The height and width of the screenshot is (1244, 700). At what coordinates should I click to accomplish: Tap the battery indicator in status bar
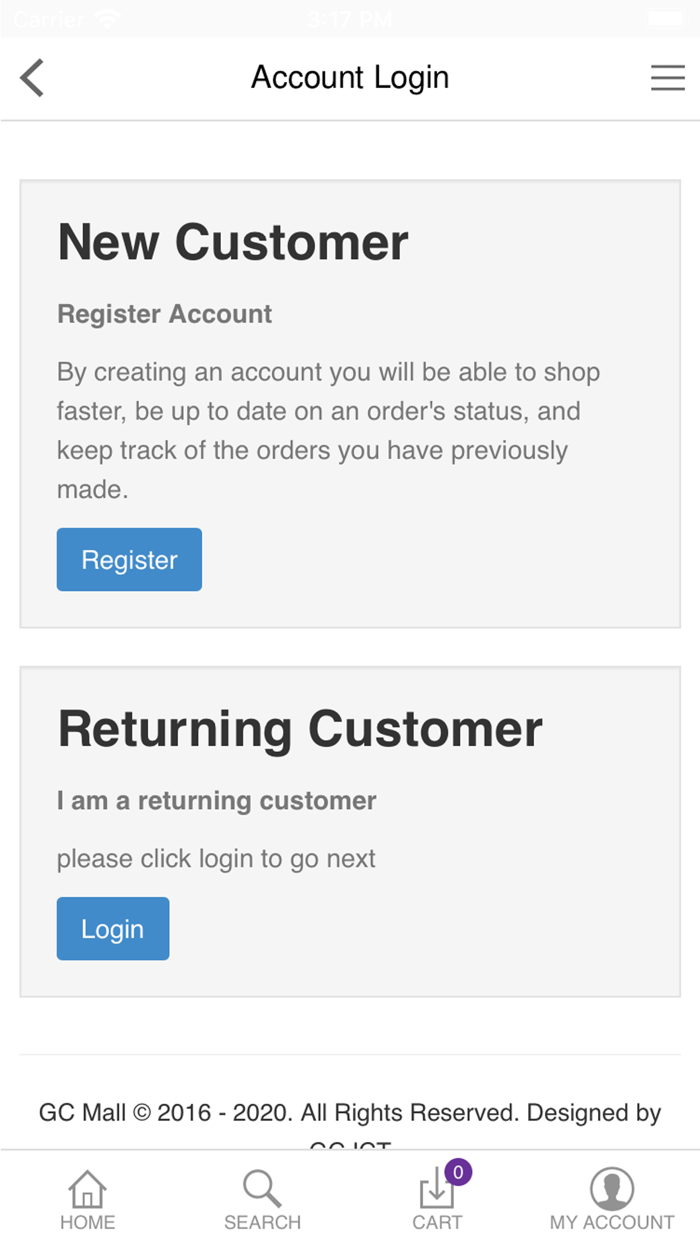tap(664, 18)
